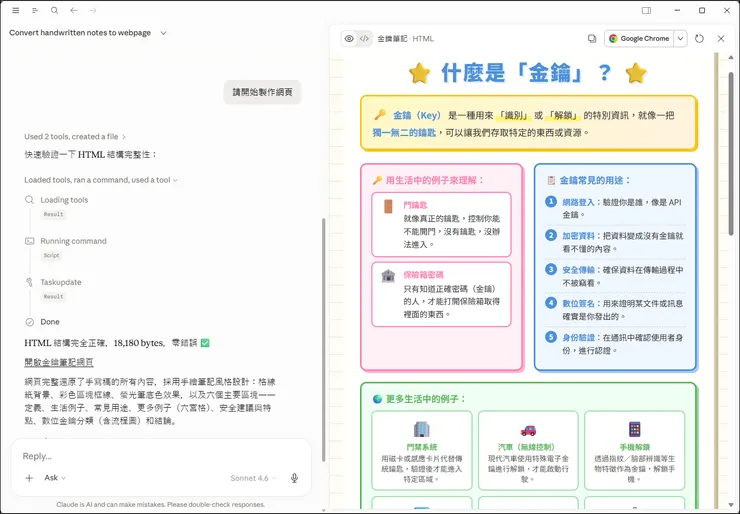Image resolution: width=740 pixels, height=514 pixels.
Task: Expand 'Used 2 tools, created a file'
Action: click(x=75, y=136)
